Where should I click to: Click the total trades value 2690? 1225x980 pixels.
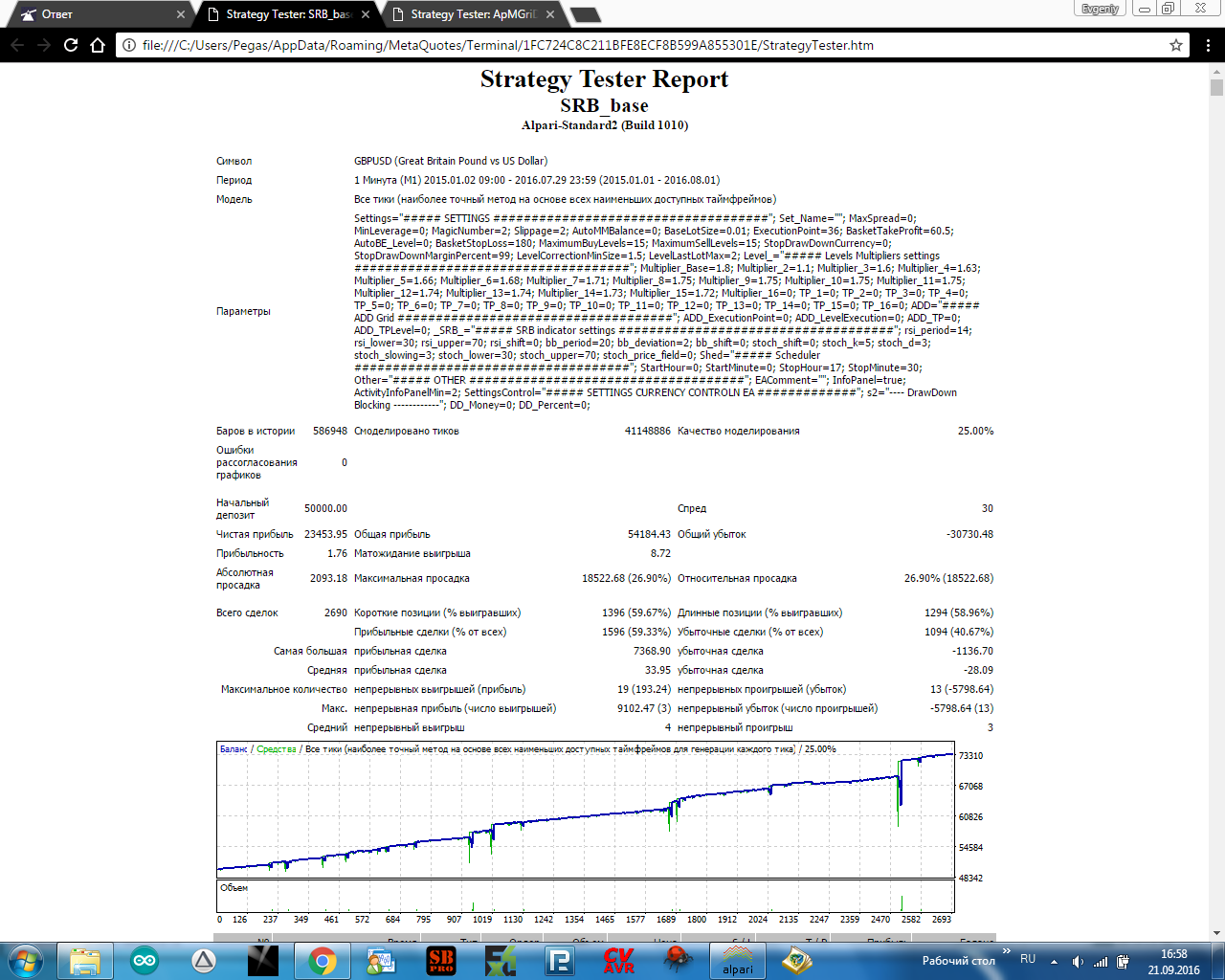tap(336, 613)
